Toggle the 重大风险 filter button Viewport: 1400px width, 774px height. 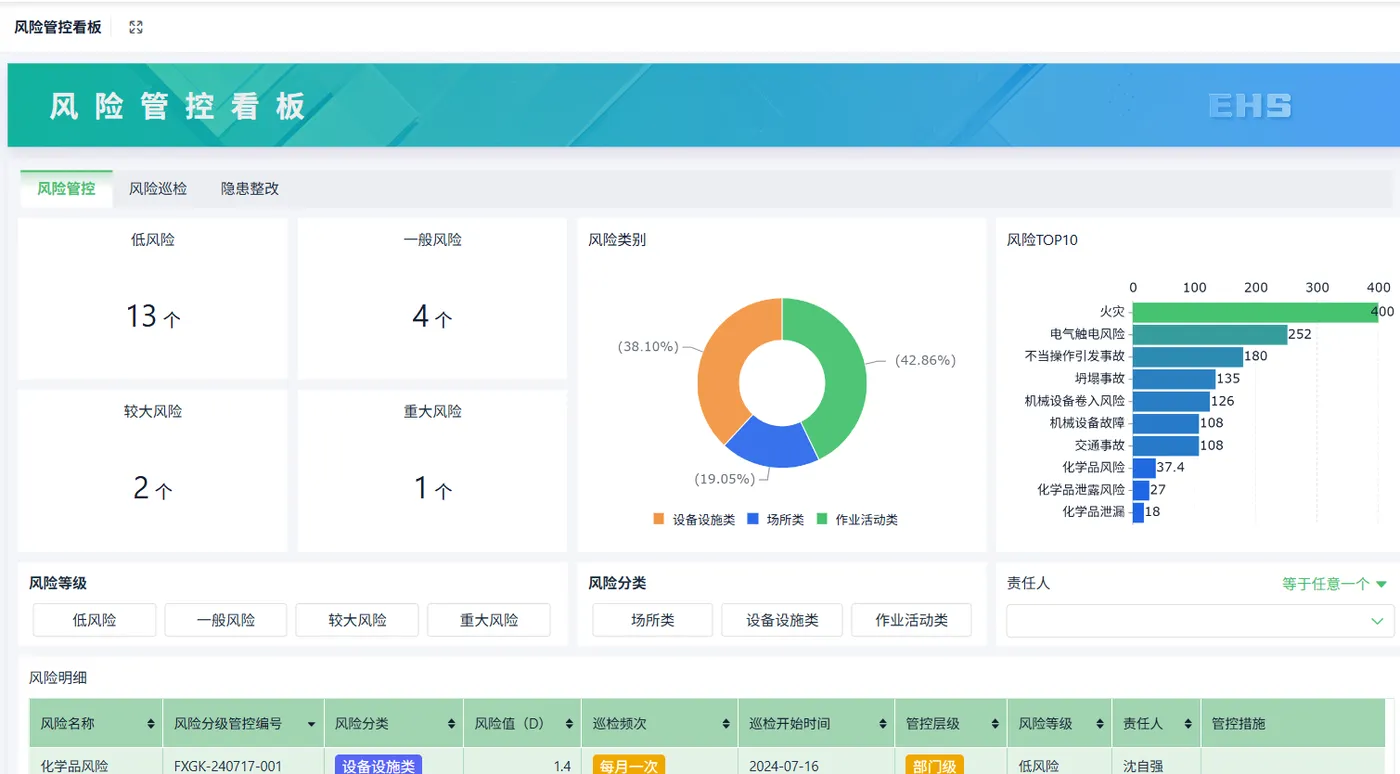pos(489,620)
